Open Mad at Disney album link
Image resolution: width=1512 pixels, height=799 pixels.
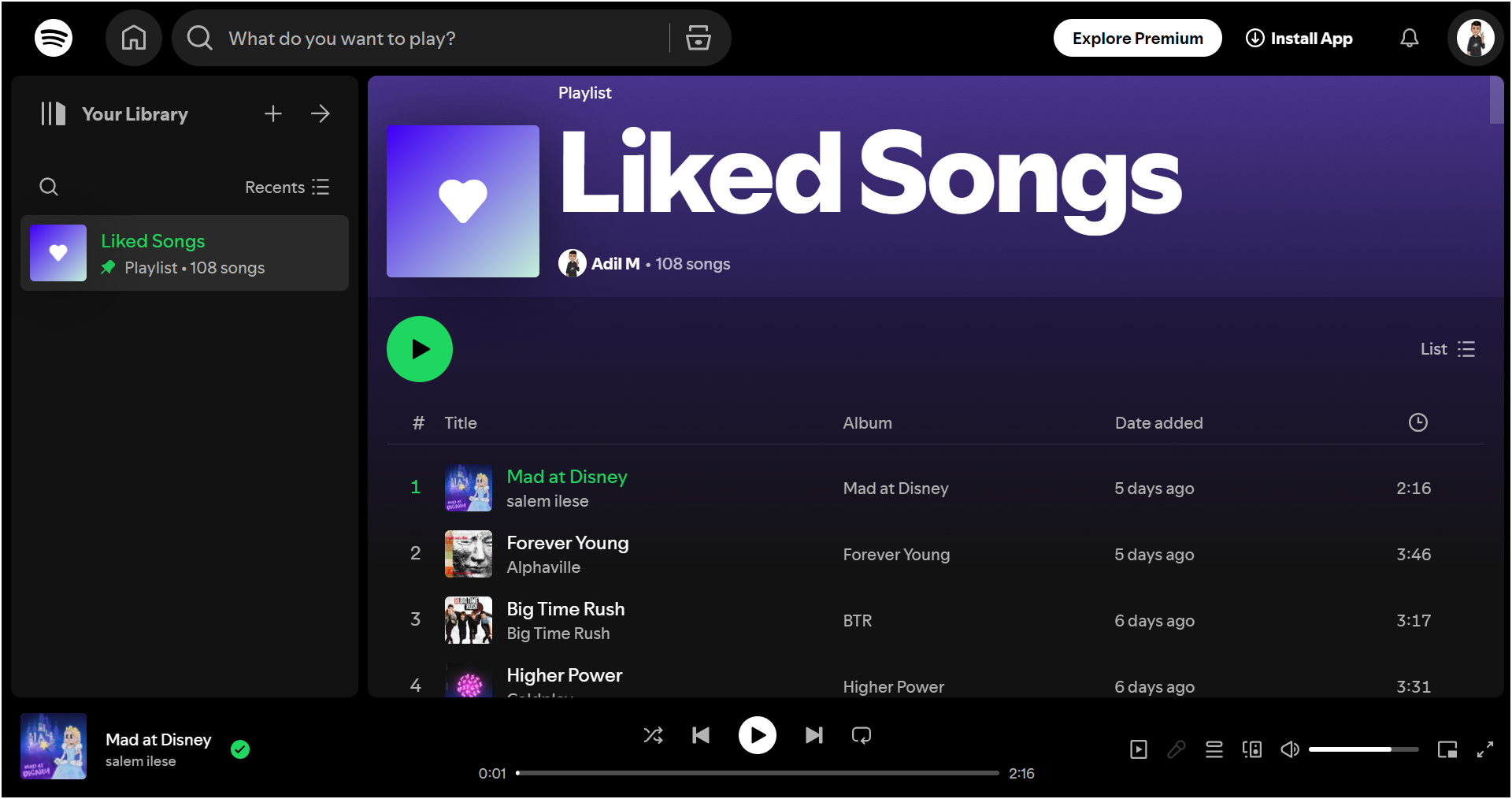click(895, 489)
